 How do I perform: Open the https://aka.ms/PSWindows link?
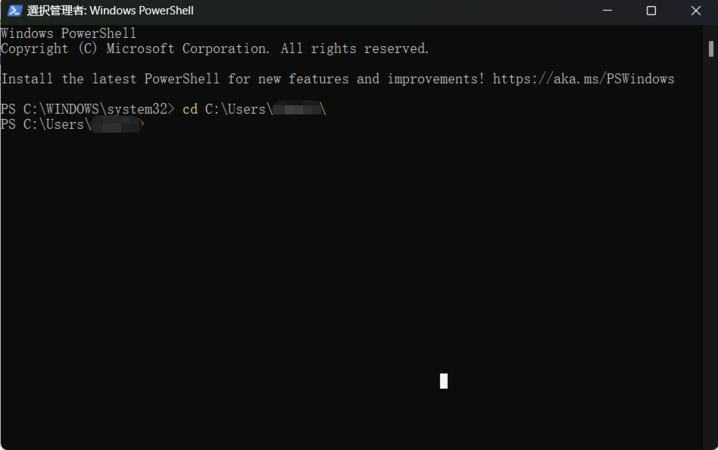click(583, 79)
